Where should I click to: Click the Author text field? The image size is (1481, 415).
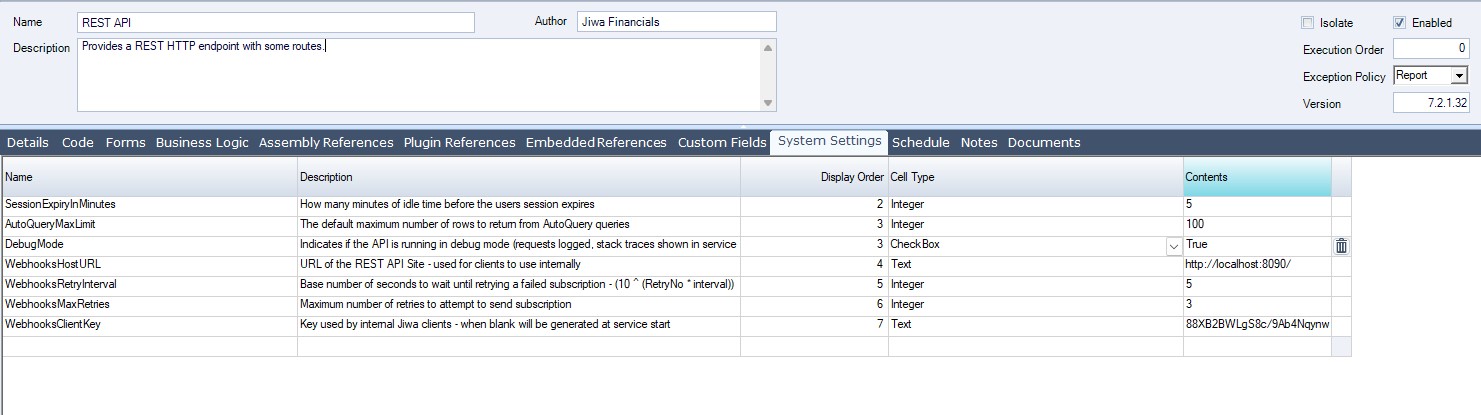[675, 22]
